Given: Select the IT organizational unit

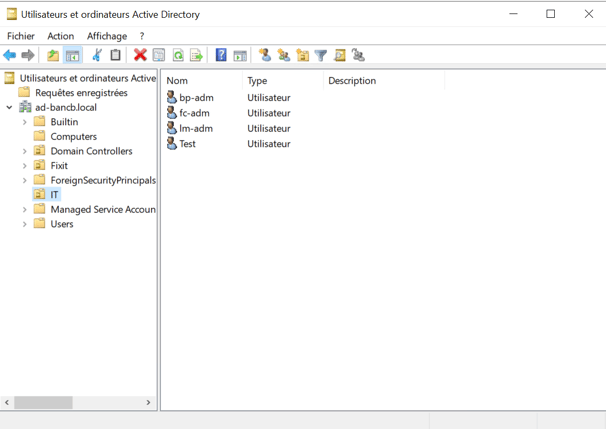Looking at the screenshot, I should coord(54,195).
